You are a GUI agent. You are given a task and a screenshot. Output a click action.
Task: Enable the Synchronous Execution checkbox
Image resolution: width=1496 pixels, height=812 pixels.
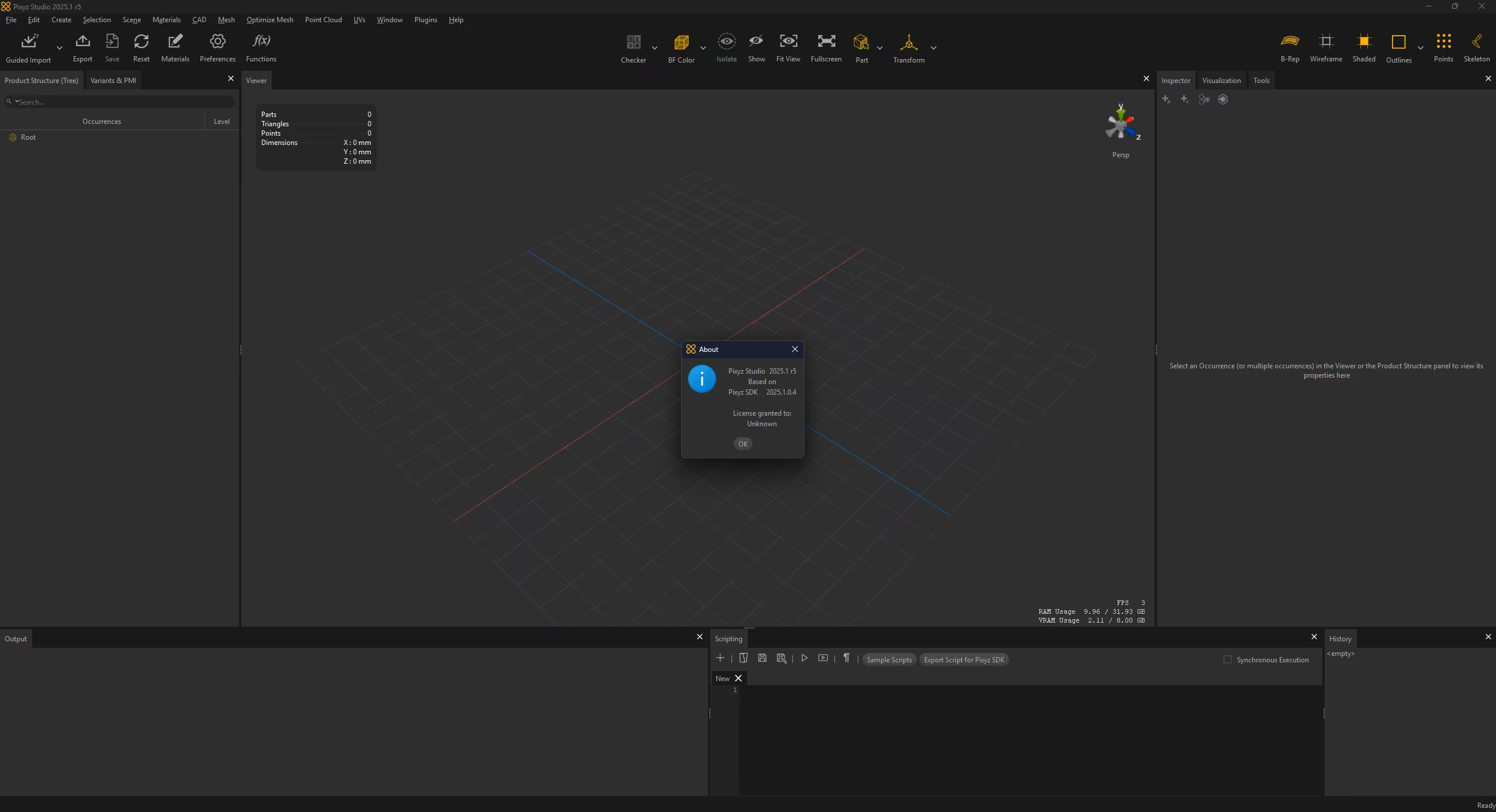(x=1227, y=659)
